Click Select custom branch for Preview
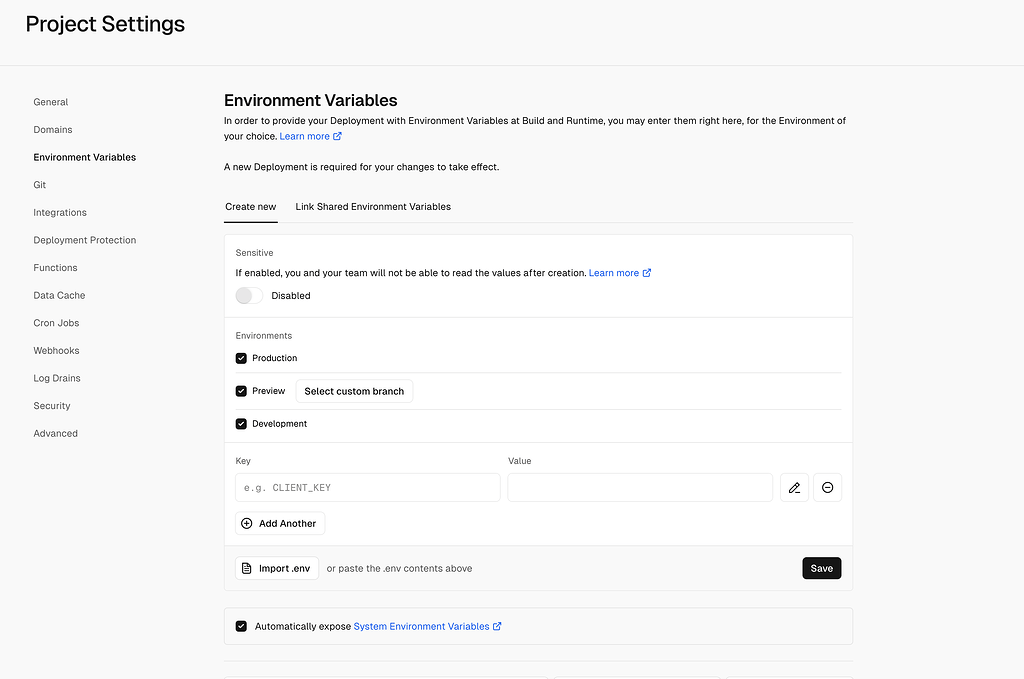Image resolution: width=1024 pixels, height=679 pixels. pos(354,390)
